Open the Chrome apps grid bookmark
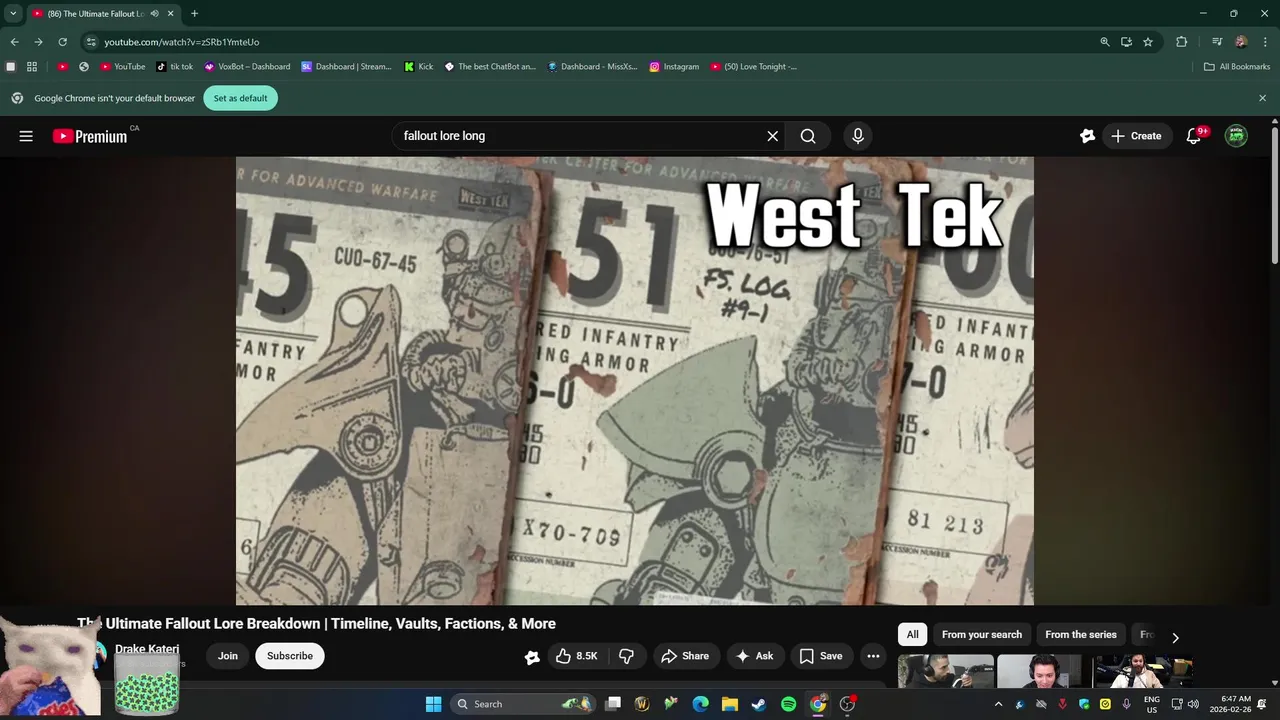The height and width of the screenshot is (720, 1280). coord(32,67)
